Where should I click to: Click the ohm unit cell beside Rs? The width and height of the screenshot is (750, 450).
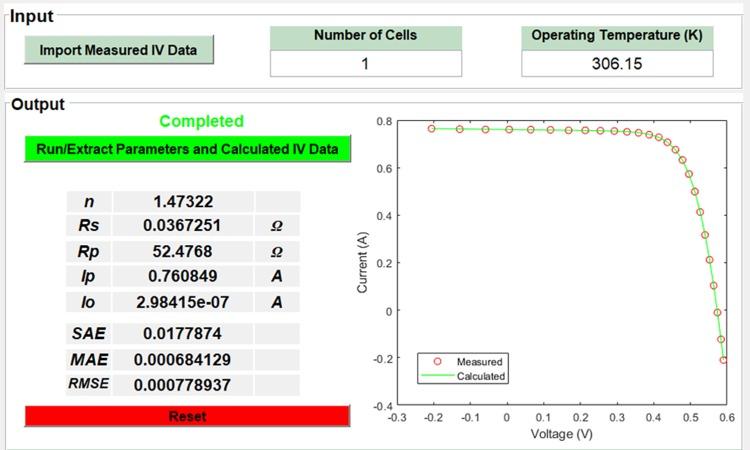[277, 226]
